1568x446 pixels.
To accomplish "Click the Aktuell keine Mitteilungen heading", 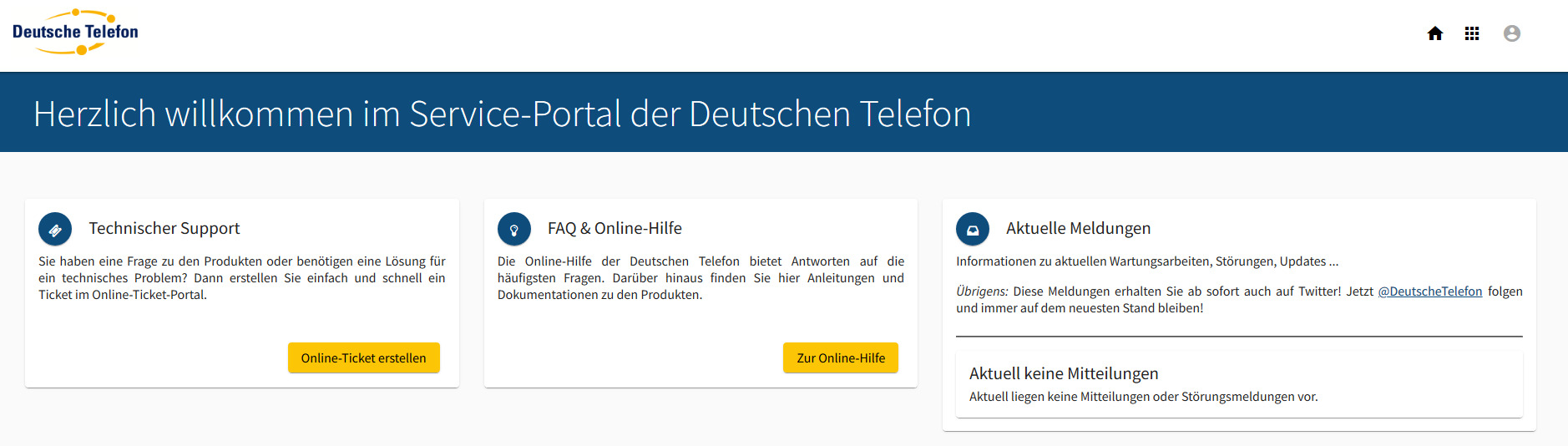I will [1064, 373].
